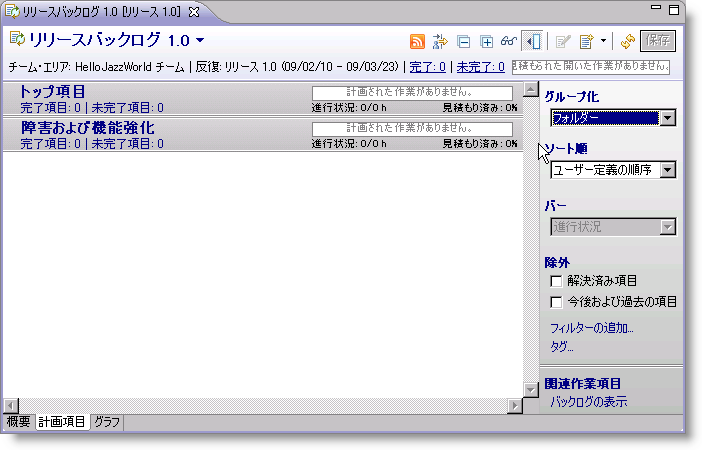Refresh the plan with yellow arrows icon
Screen dimensions: 702x450
click(628, 42)
